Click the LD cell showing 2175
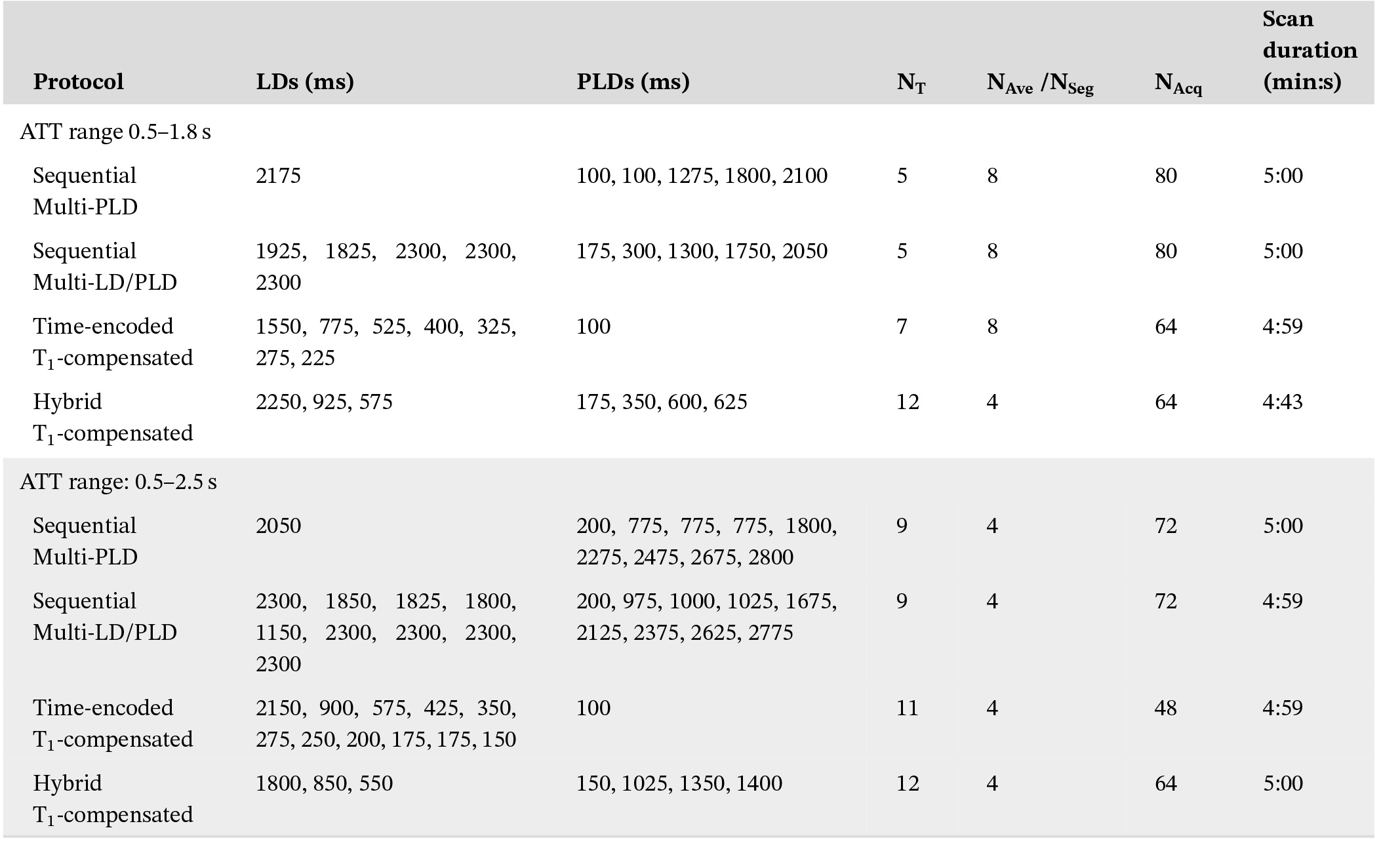Image resolution: width=1381 pixels, height=868 pixels. pos(278,176)
